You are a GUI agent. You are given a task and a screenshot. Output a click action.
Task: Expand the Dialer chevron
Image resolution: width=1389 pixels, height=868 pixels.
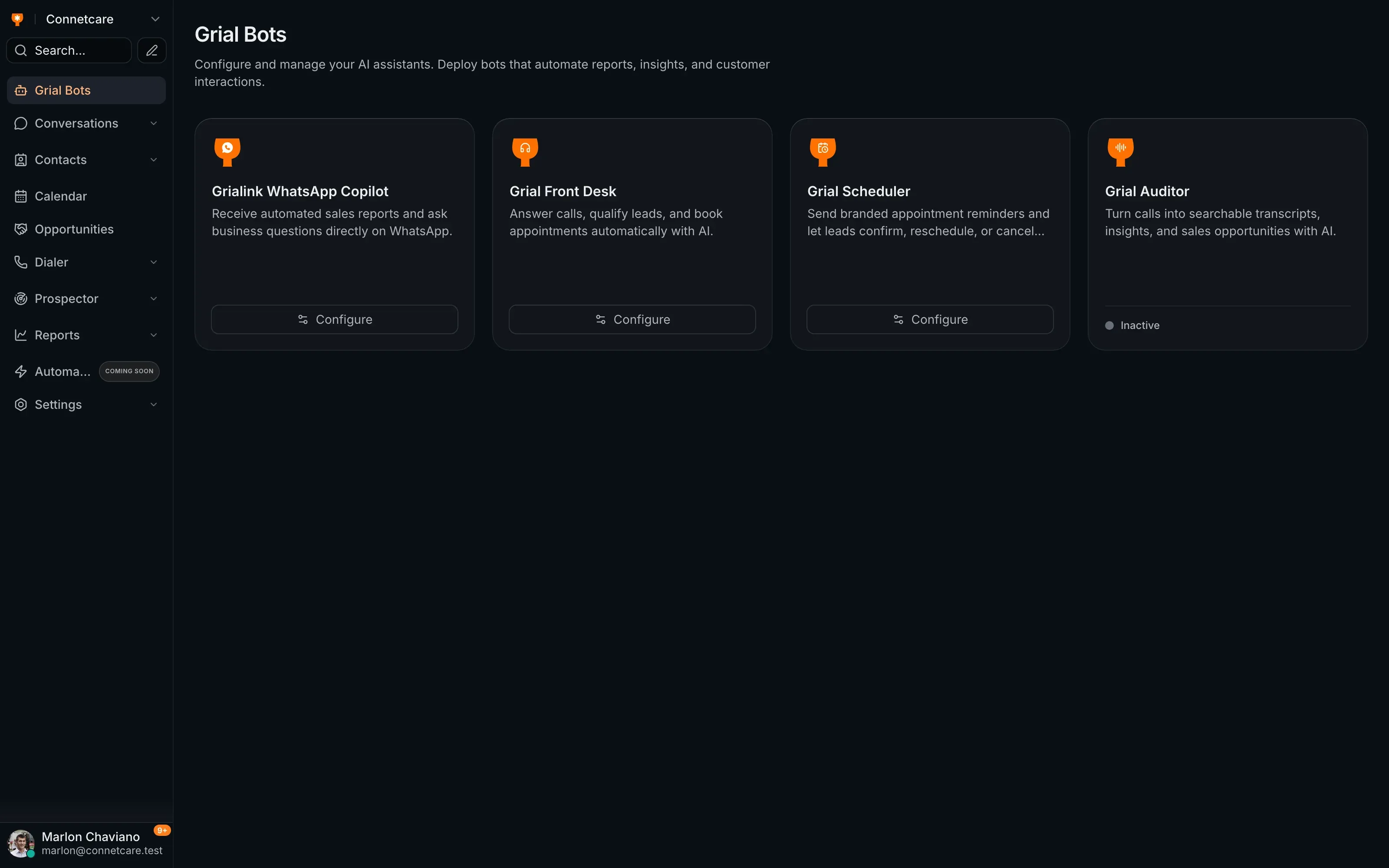point(154,262)
